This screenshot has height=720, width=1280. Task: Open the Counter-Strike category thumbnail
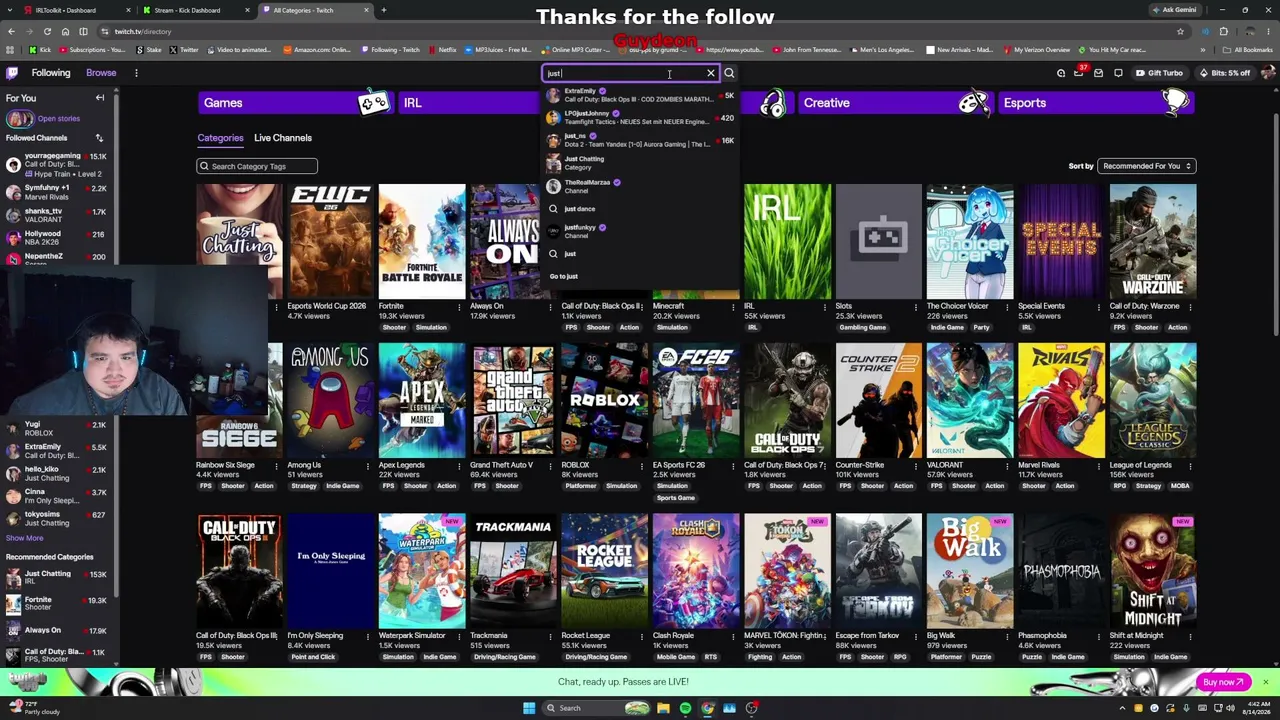(x=878, y=400)
